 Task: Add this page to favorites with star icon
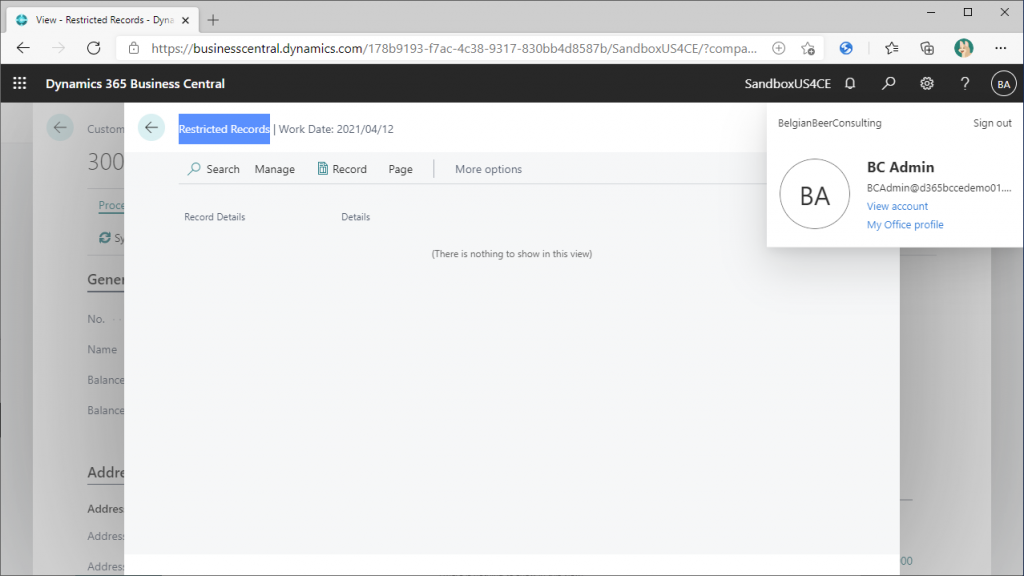point(808,48)
